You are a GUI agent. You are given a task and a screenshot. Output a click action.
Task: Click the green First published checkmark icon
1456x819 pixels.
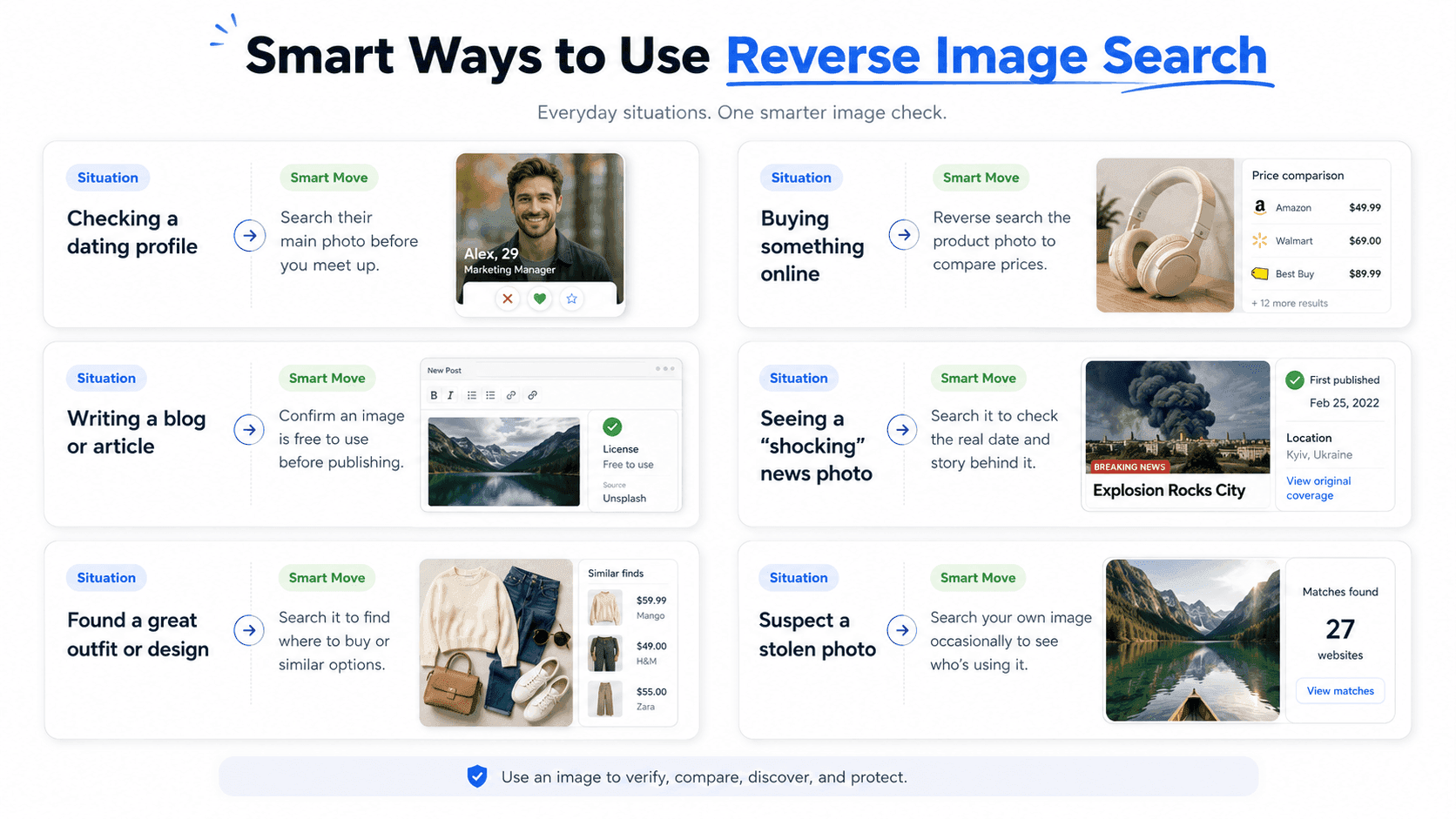[1295, 379]
